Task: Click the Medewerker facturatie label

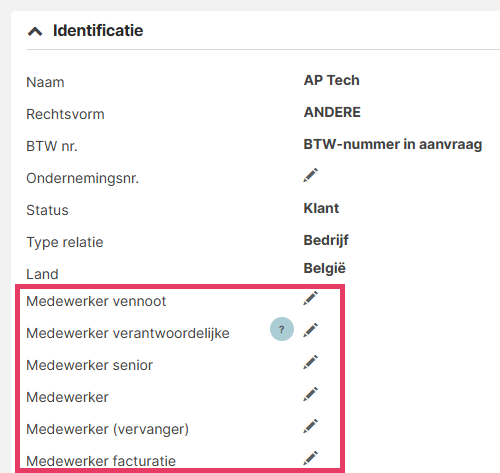Action: click(x=101, y=461)
